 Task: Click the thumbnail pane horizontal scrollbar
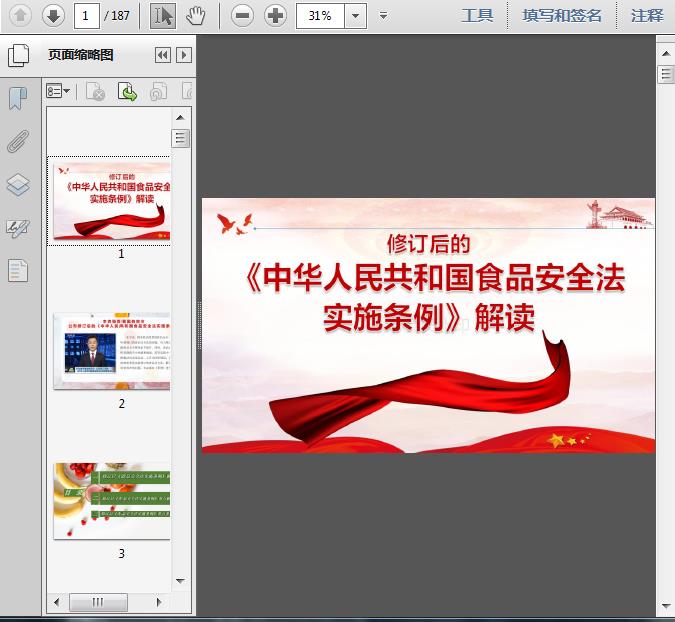pyautogui.click(x=108, y=602)
